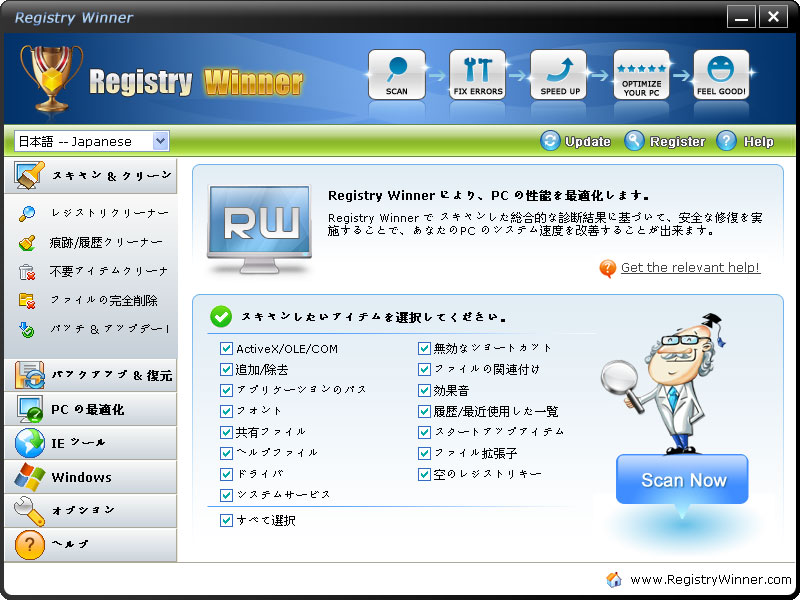This screenshot has width=800, height=600.
Task: Toggle the 追加/除去 checkbox
Action: tap(226, 369)
